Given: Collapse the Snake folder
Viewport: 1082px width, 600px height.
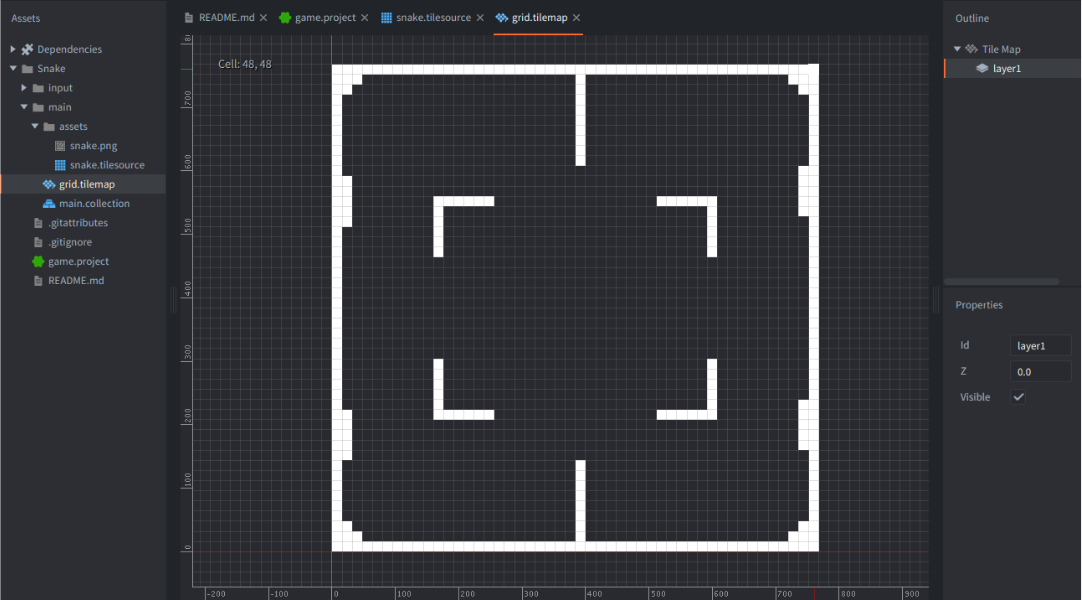Looking at the screenshot, I should 11,68.
